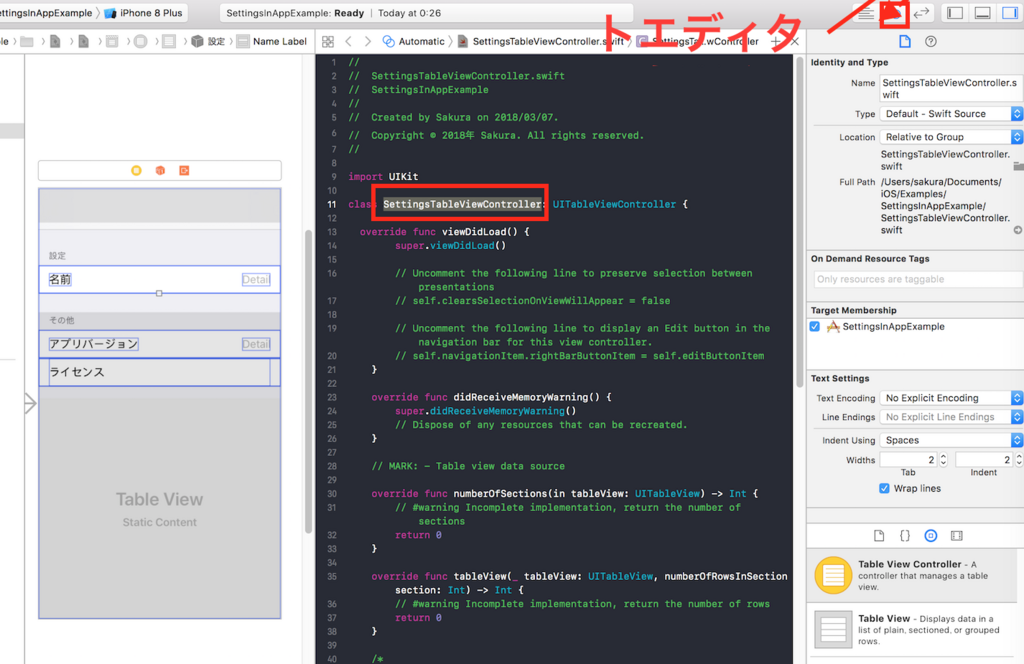The height and width of the screenshot is (664, 1024).
Task: Toggle the debug area panel
Action: (x=982, y=13)
